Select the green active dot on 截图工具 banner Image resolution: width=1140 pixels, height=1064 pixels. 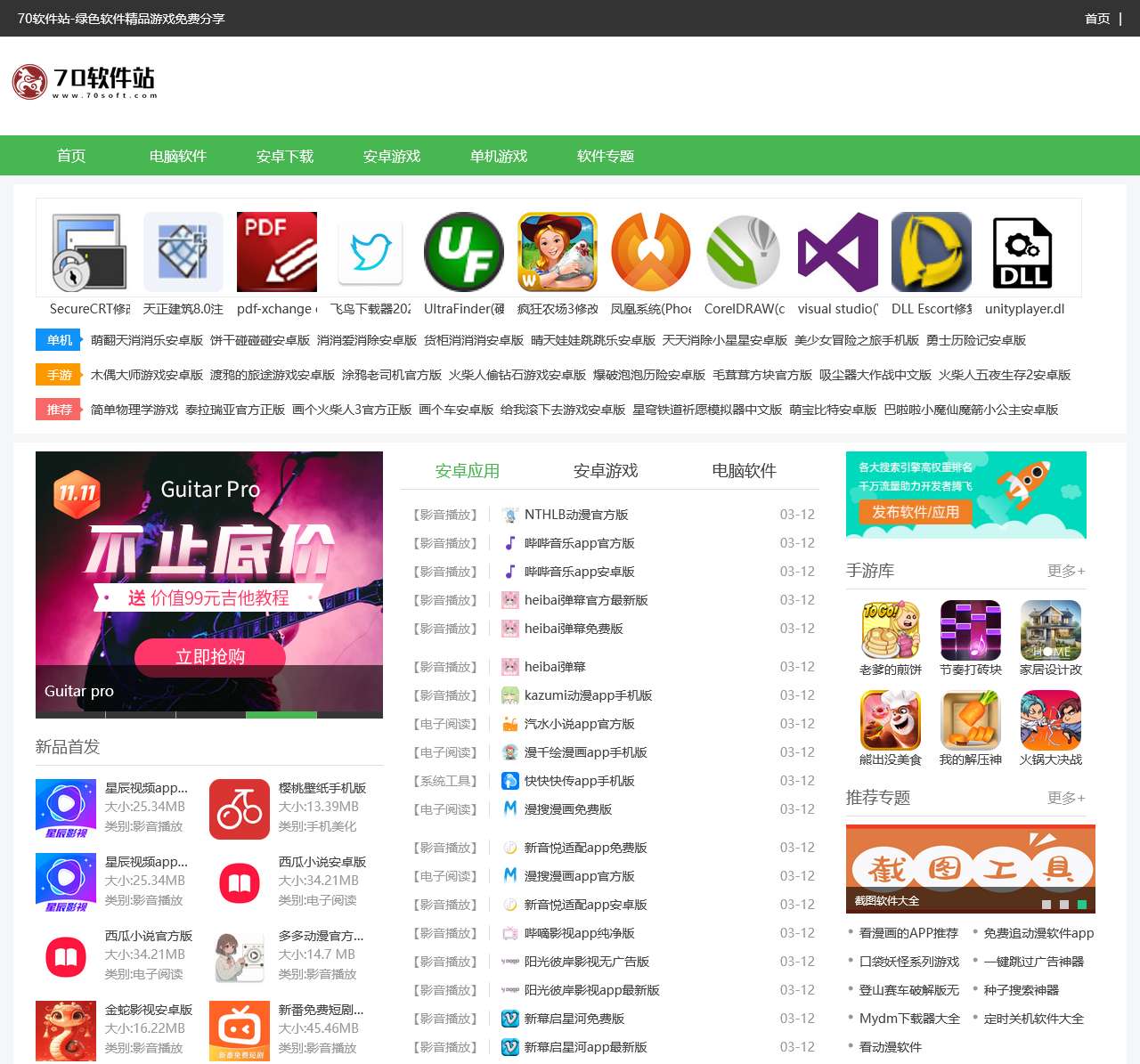coord(1082,905)
